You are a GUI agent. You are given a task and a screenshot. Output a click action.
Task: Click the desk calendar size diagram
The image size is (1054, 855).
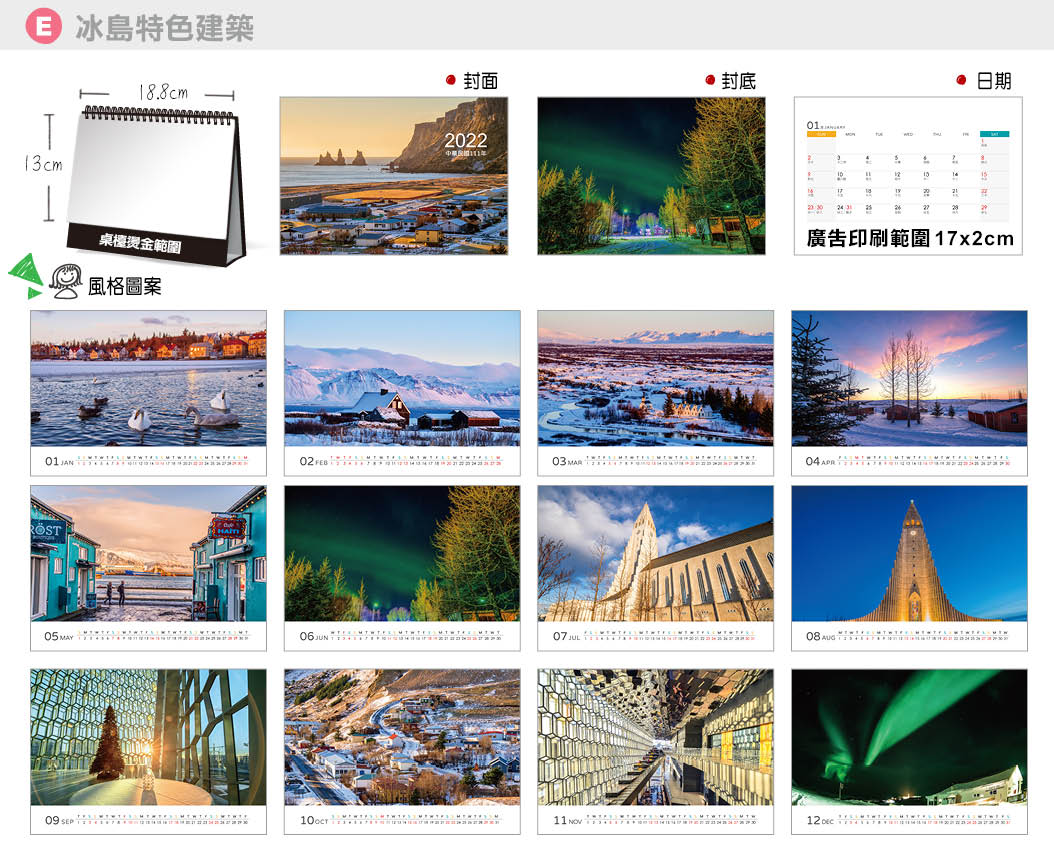click(x=150, y=180)
